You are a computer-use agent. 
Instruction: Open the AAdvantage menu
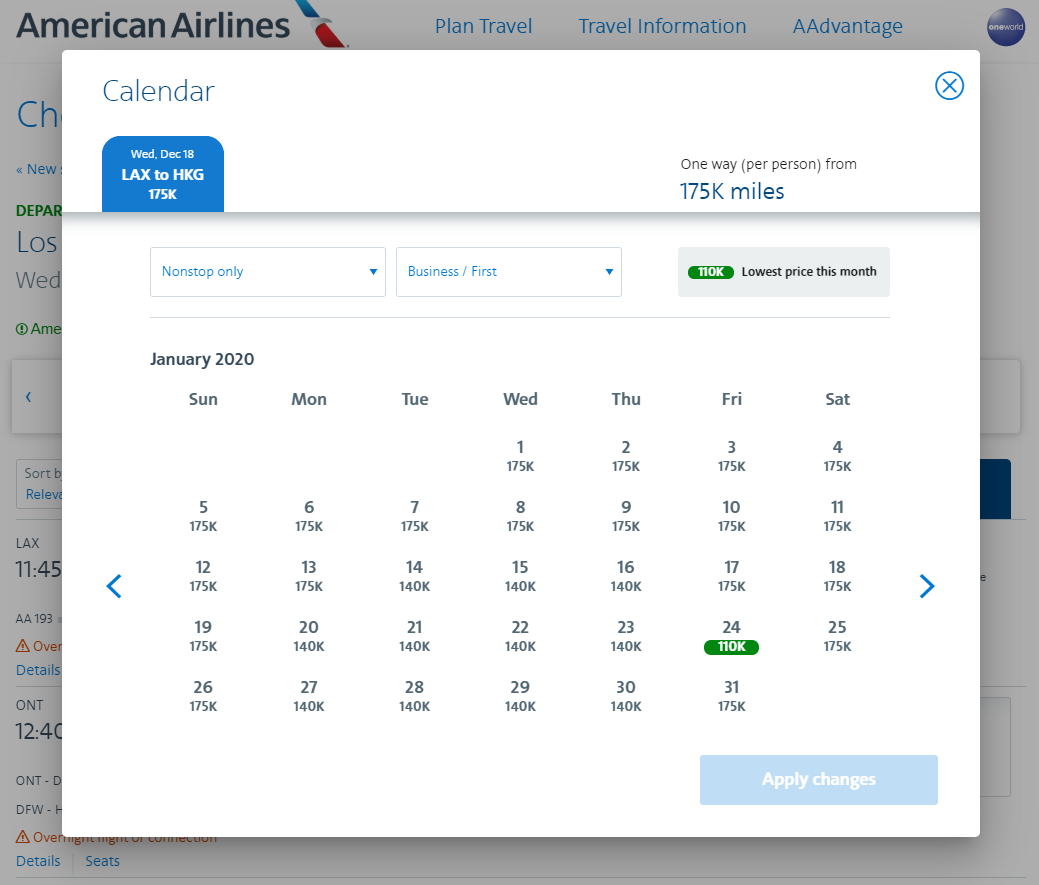(x=847, y=27)
